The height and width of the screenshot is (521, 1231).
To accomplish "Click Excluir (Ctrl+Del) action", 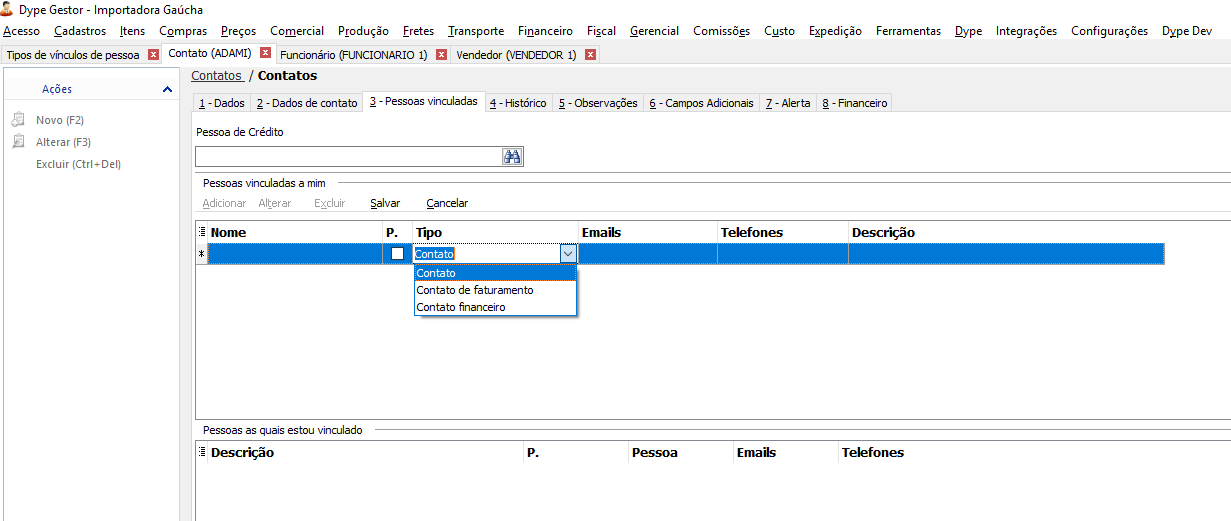I will (78, 164).
